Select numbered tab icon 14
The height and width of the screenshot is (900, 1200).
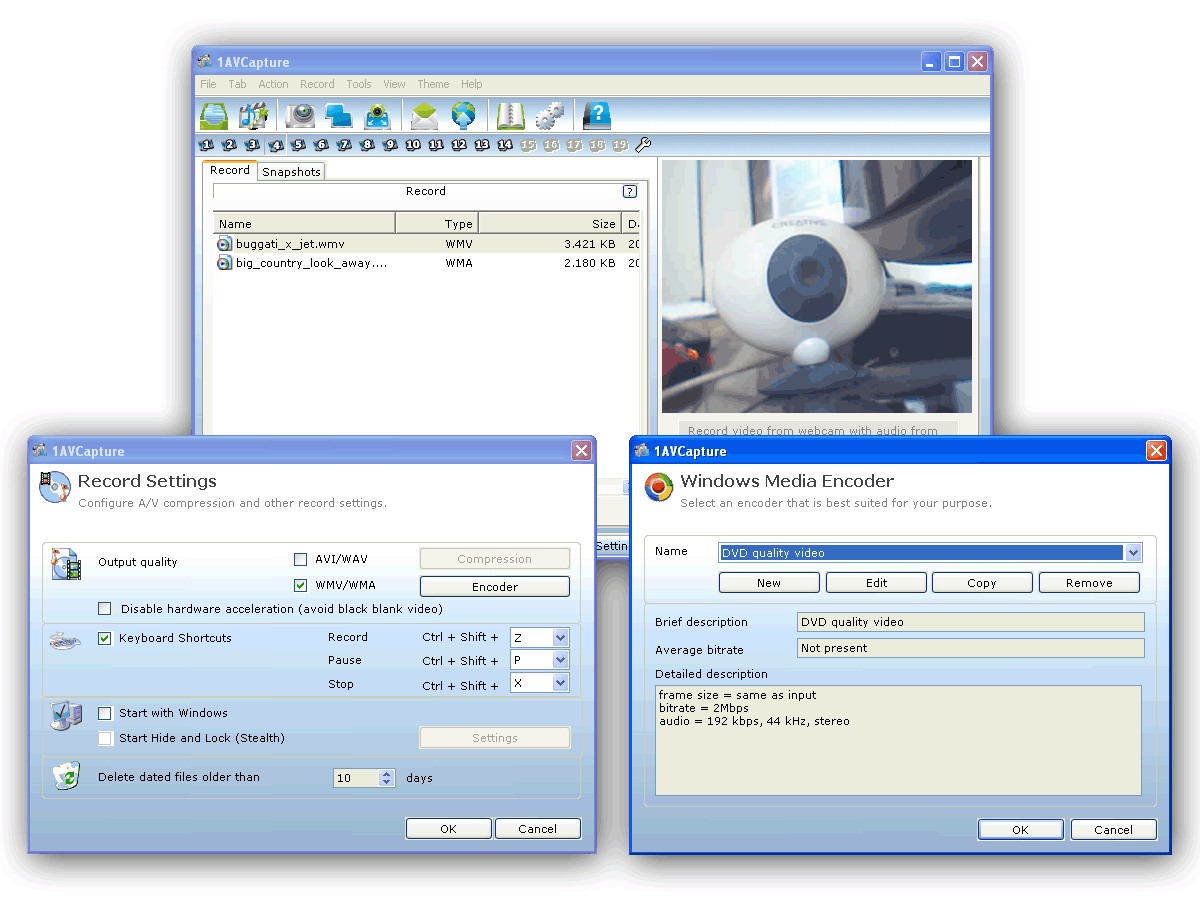click(506, 145)
